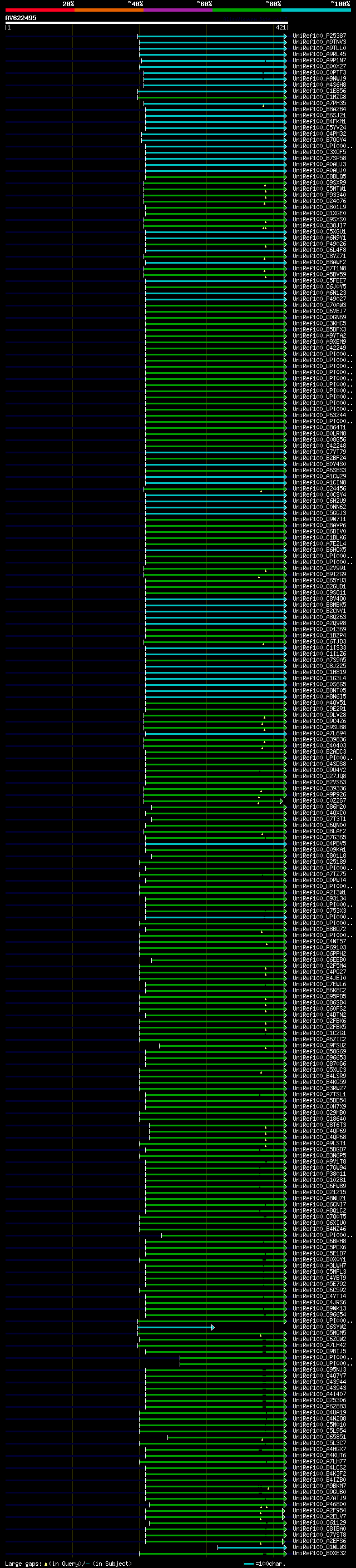
Task: Select the UniRef100_C1MZG8 label
Action: tap(319, 97)
